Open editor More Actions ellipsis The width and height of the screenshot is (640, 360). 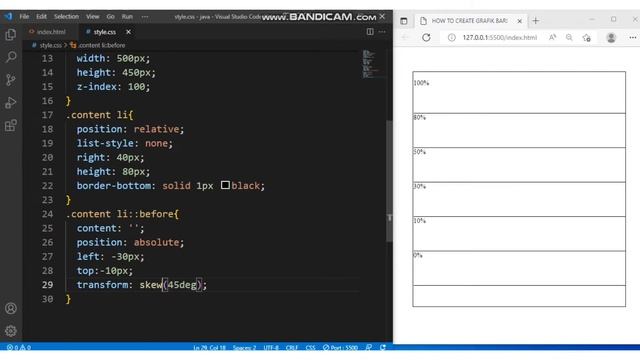[x=382, y=31]
